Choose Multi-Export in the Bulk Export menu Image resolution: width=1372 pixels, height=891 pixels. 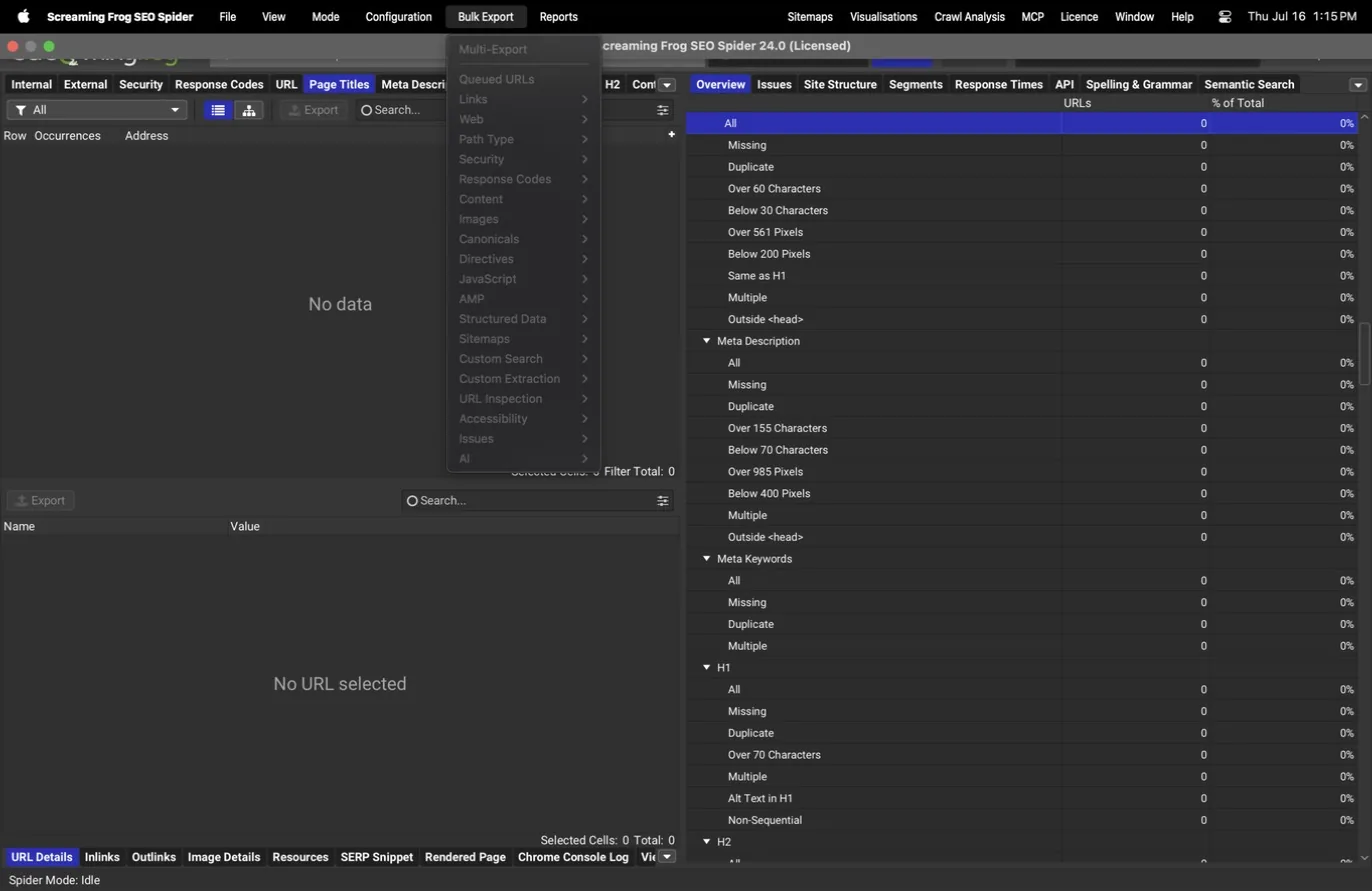click(x=523, y=49)
